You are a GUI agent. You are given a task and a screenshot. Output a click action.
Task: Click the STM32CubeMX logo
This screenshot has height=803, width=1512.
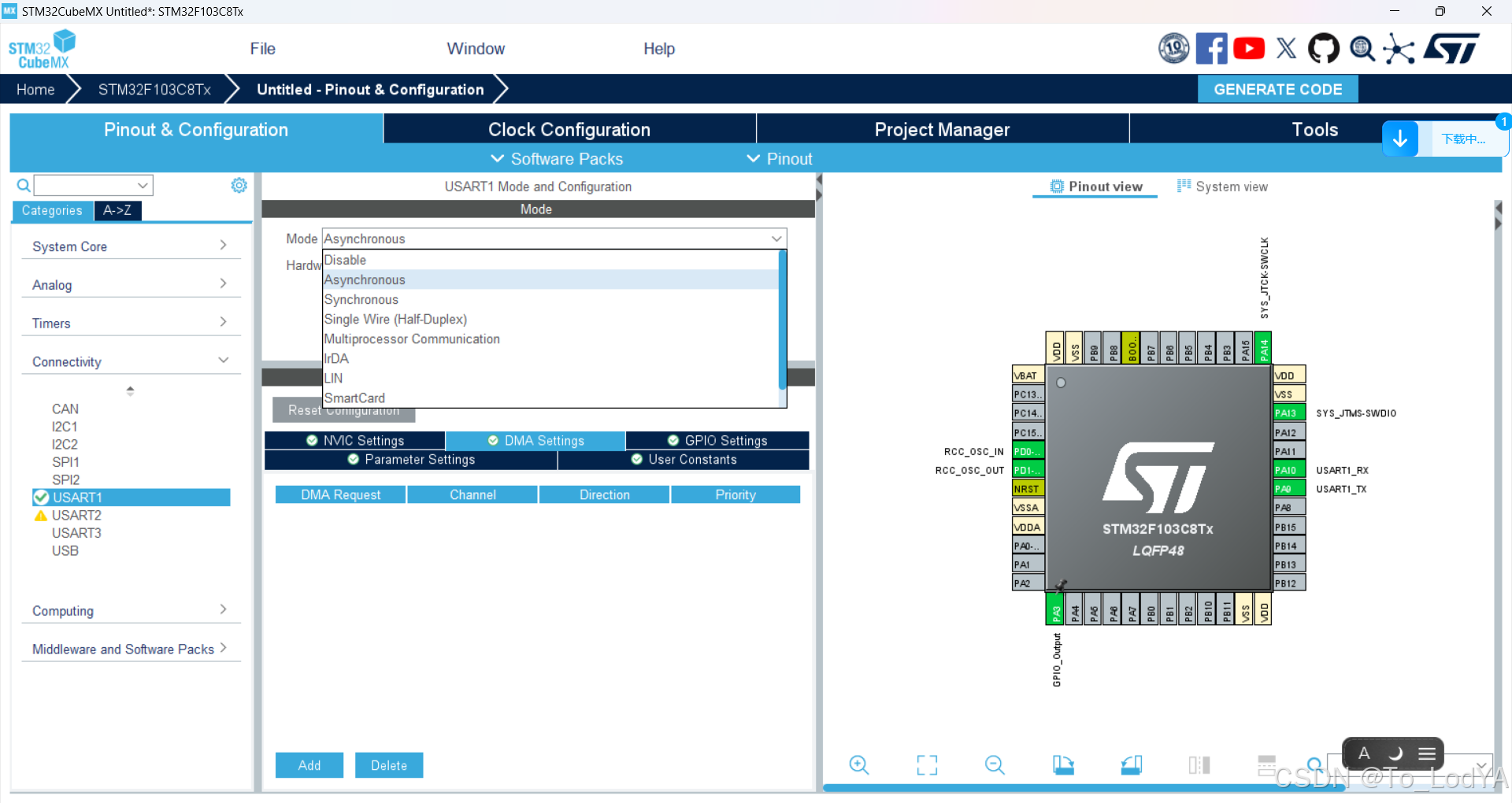pos(42,49)
